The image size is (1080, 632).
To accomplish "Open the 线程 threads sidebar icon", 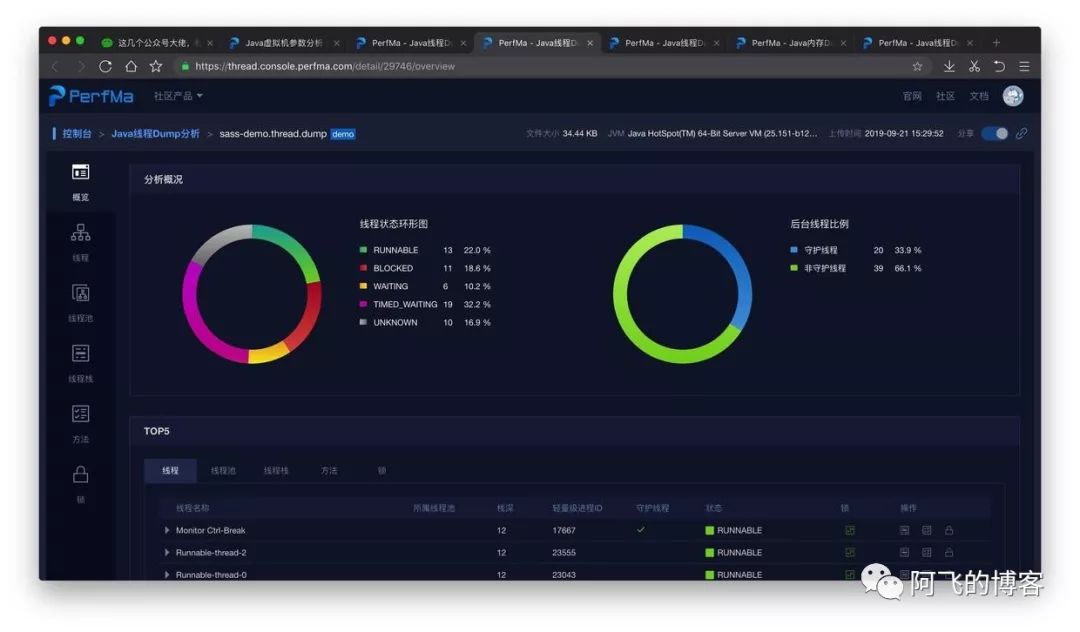I will pyautogui.click(x=81, y=233).
